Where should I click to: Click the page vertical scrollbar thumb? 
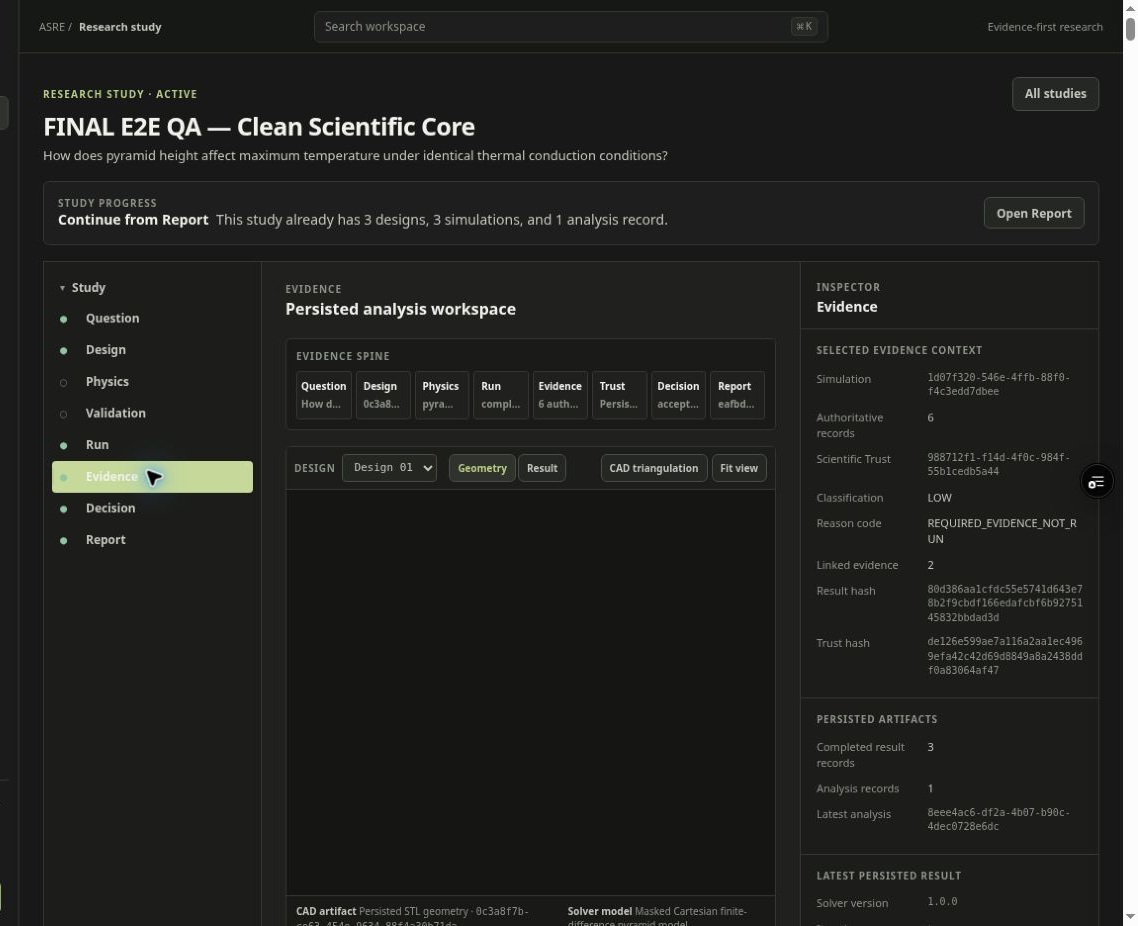pos(1130,29)
